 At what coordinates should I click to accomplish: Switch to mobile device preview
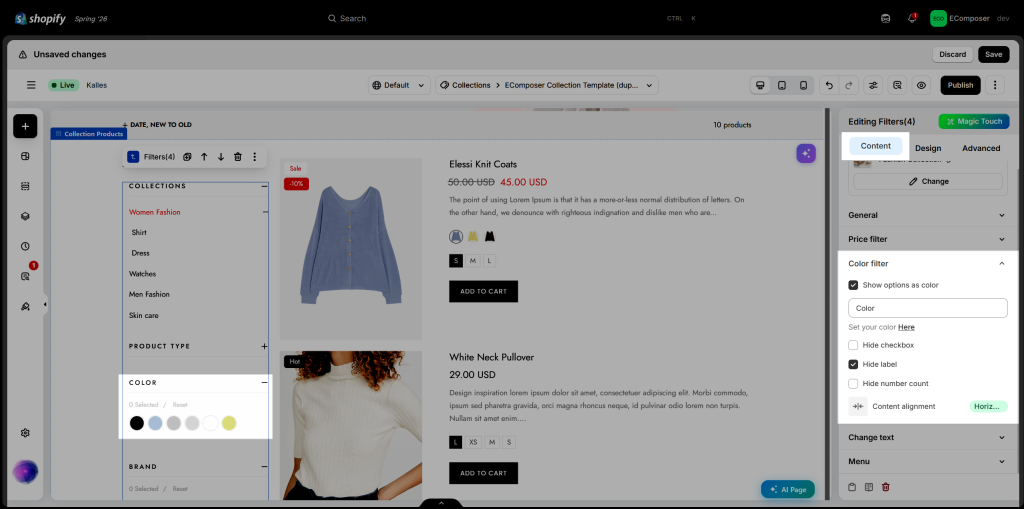pyautogui.click(x=803, y=85)
